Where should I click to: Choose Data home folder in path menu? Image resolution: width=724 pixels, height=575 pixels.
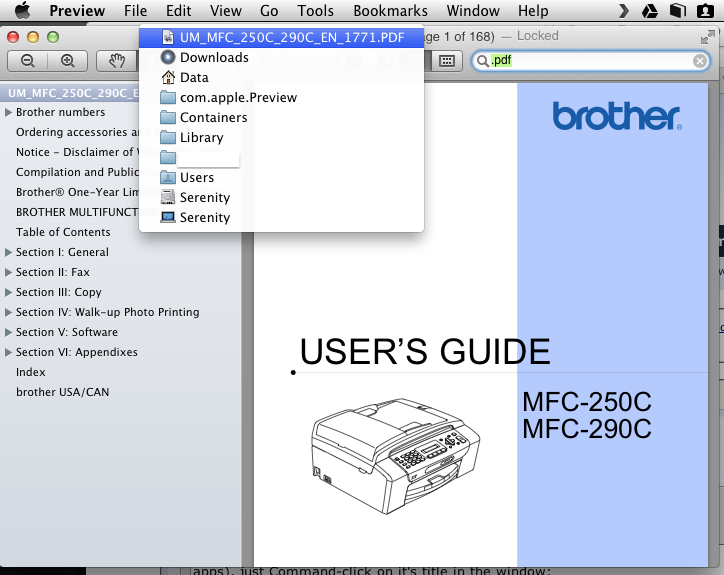coord(281,77)
